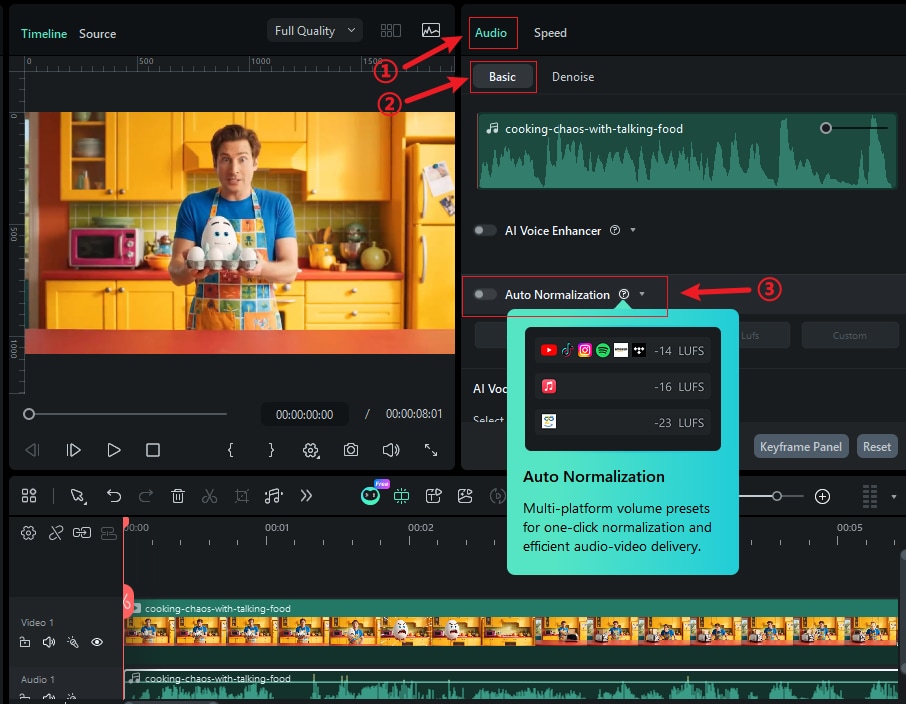Click the preview playback progress slider
Screen dimensions: 906x704
click(x=125, y=414)
